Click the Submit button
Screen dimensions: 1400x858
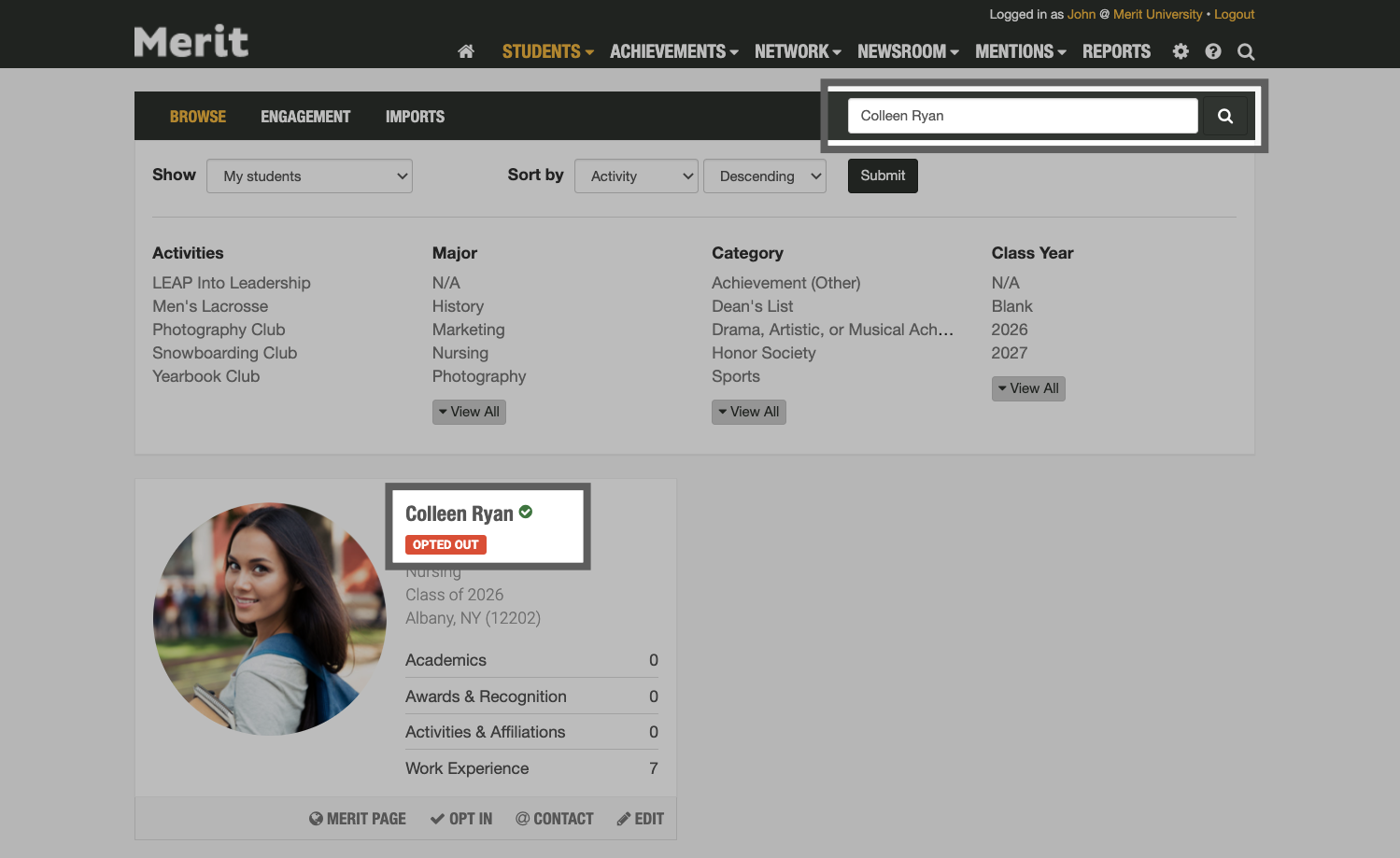pyautogui.click(x=882, y=176)
